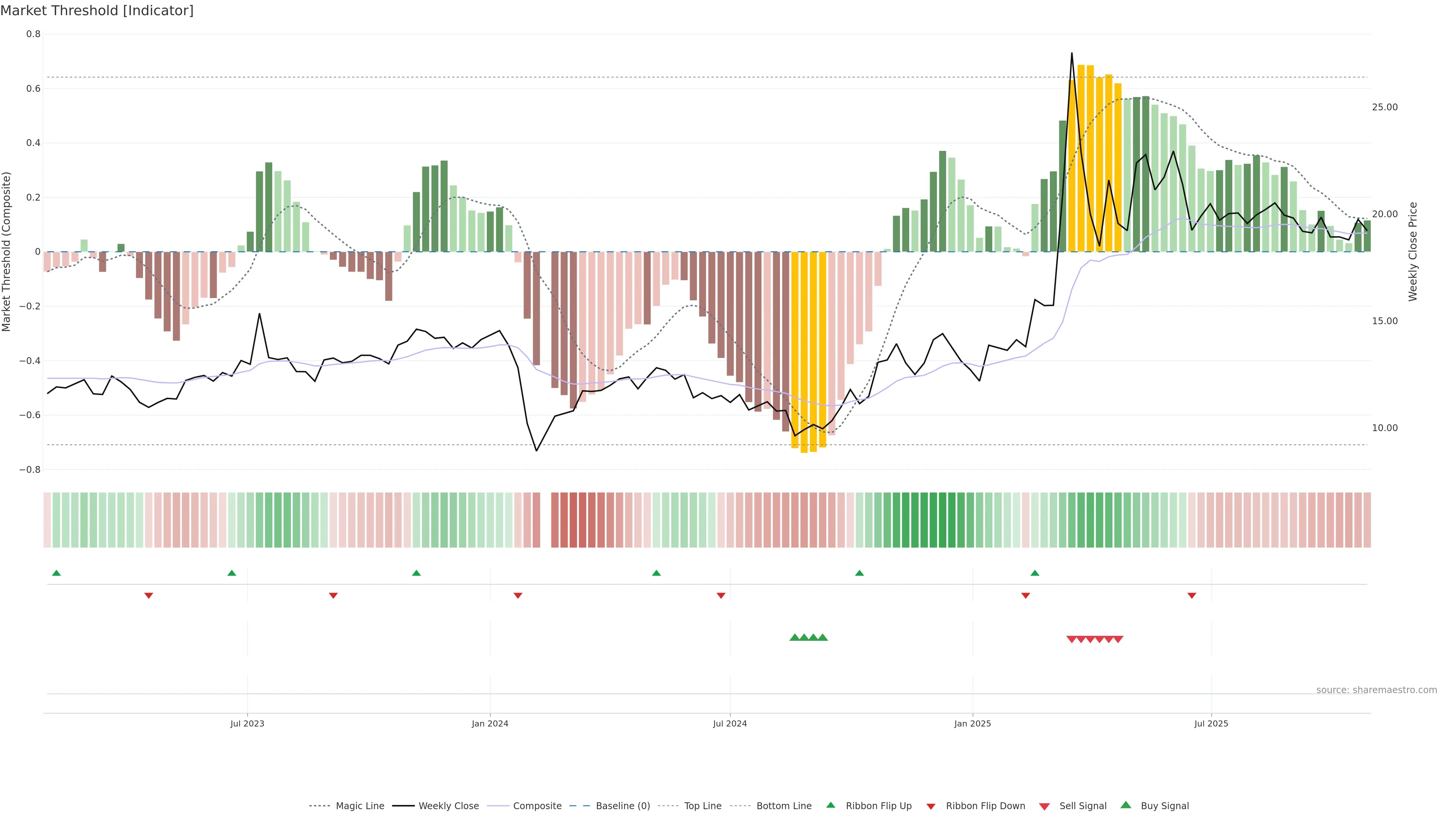The image size is (1456, 819).
Task: Click the rightmost red Ribbon Flip Down triangle
Action: (x=1191, y=595)
